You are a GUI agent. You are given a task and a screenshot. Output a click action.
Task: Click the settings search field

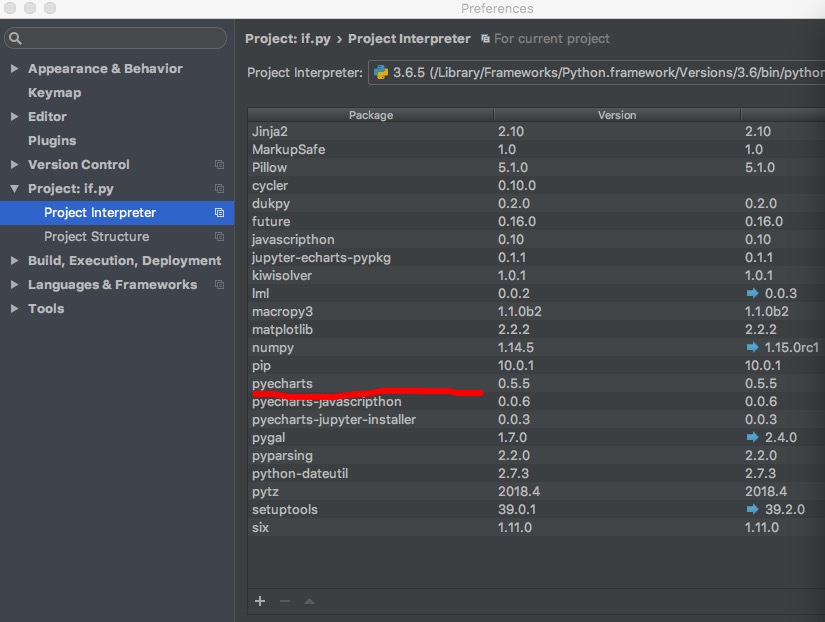[x=115, y=38]
